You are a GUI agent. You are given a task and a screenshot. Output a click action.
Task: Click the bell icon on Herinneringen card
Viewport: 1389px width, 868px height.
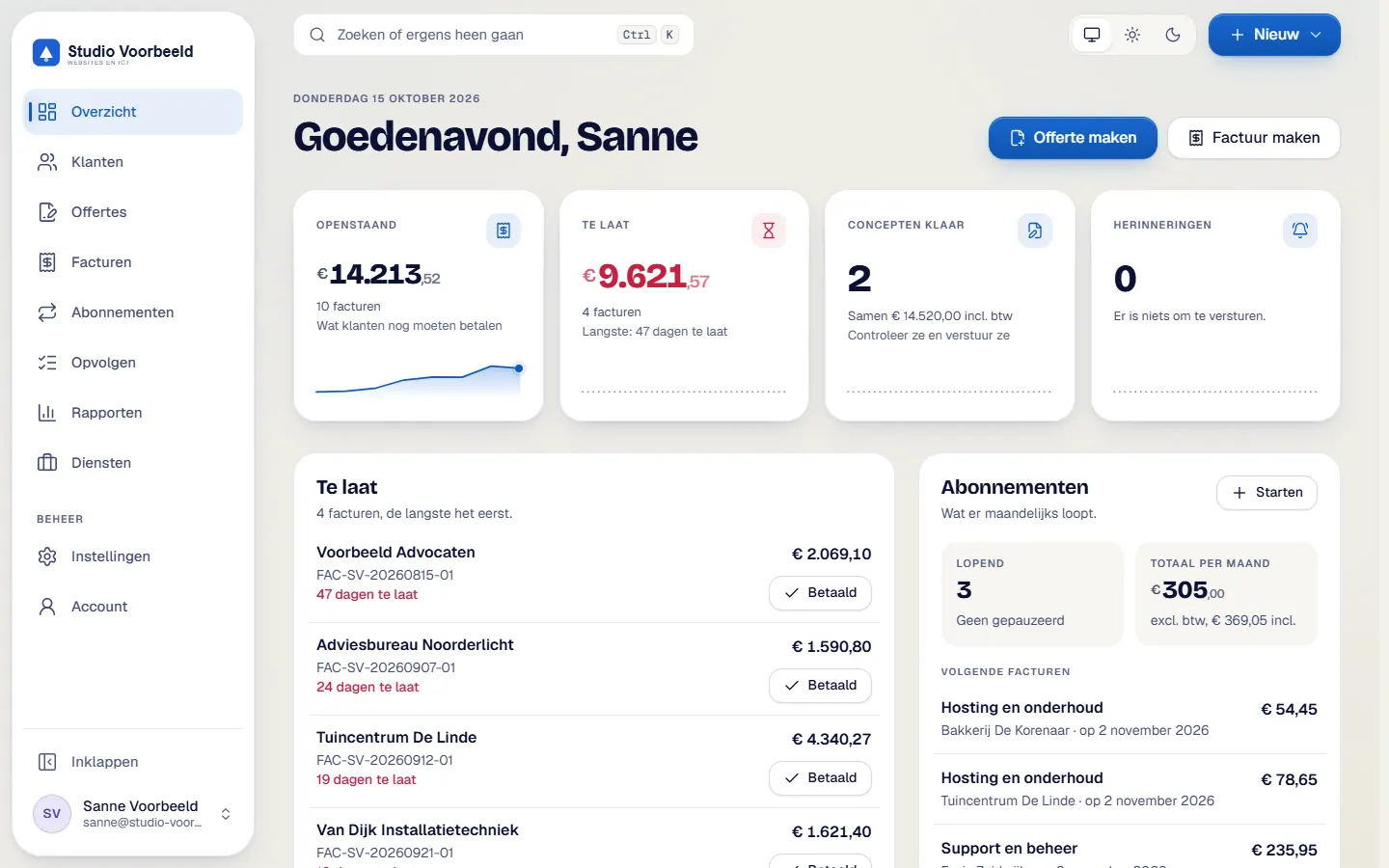coord(1300,231)
